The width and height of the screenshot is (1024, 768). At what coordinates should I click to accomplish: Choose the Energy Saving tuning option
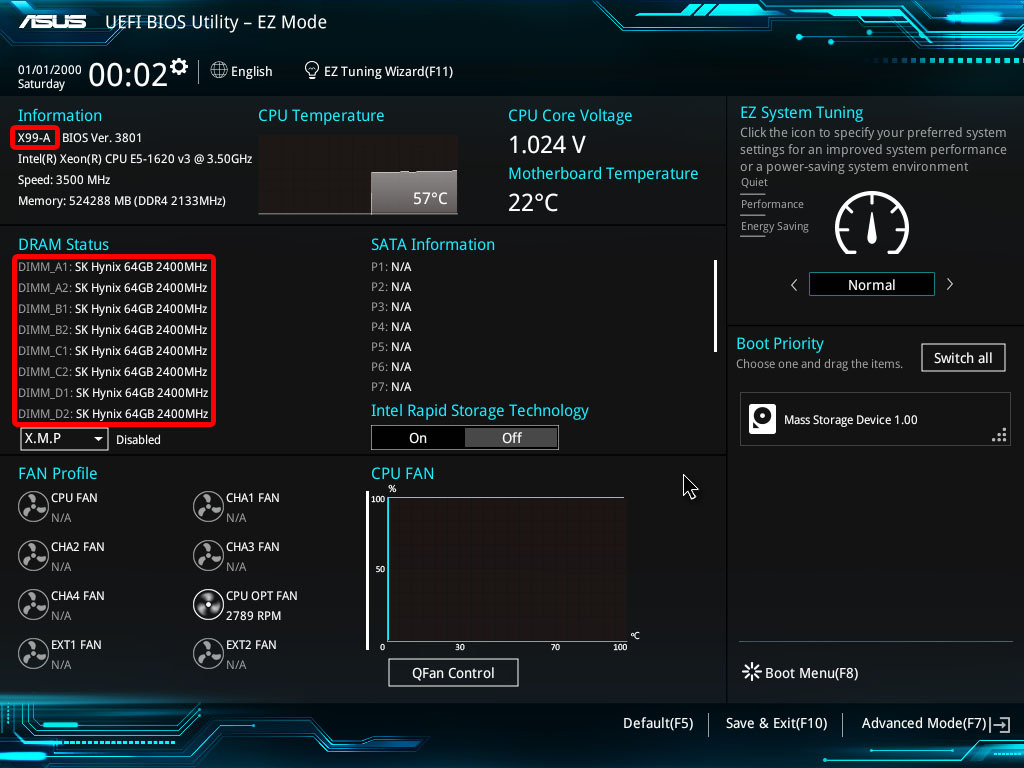tap(775, 227)
